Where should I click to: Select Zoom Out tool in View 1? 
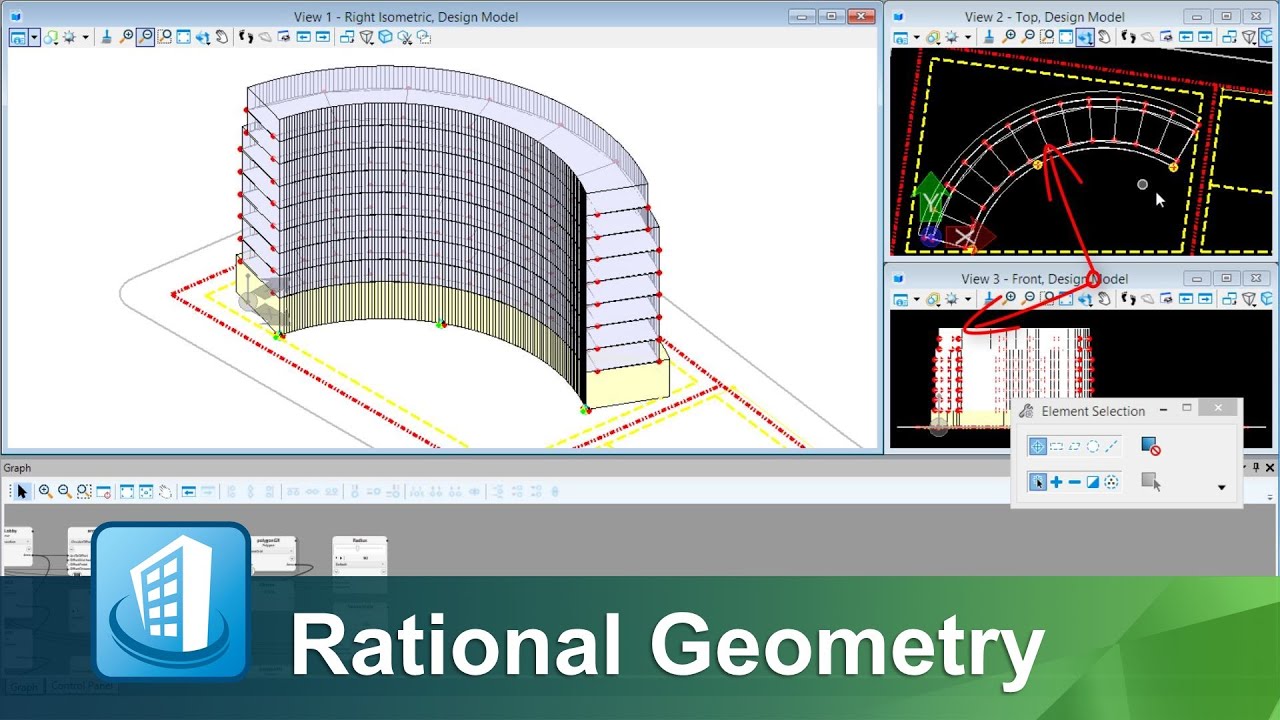[145, 37]
